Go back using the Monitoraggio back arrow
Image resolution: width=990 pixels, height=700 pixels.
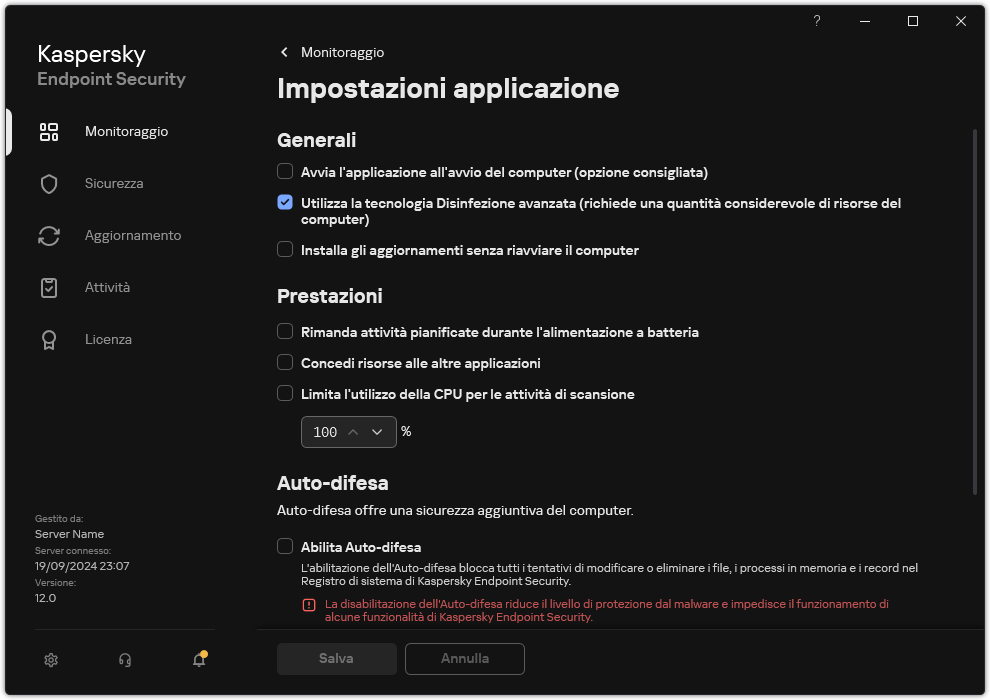283,52
